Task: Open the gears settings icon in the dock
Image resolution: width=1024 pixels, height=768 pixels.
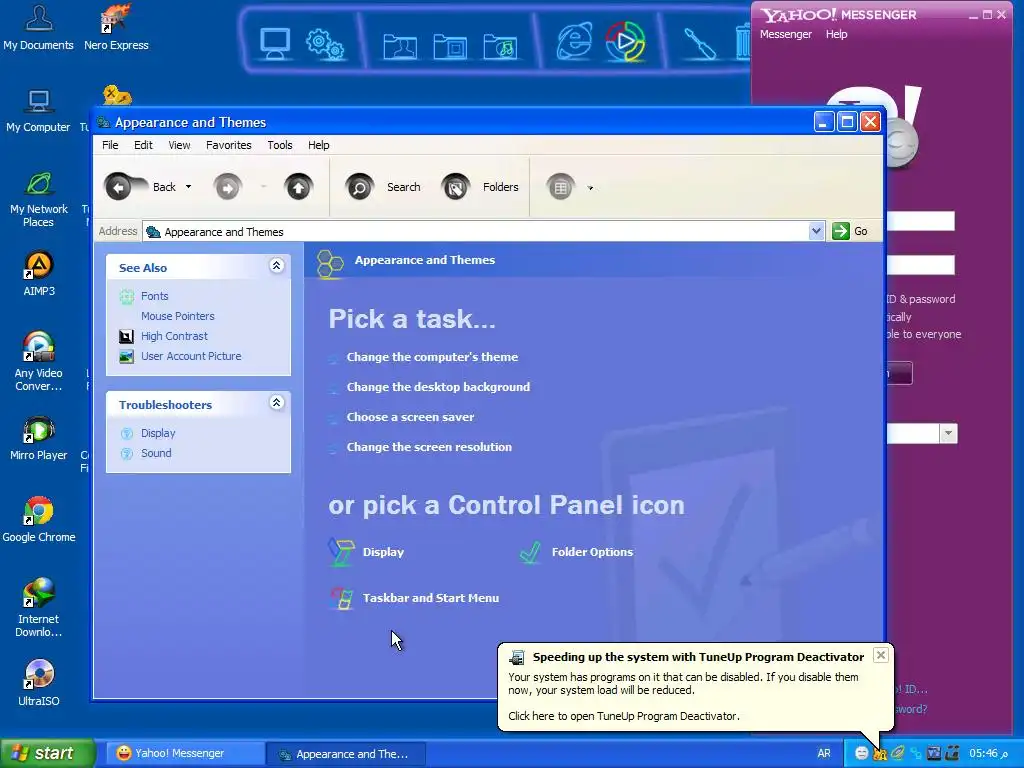Action: pyautogui.click(x=325, y=44)
